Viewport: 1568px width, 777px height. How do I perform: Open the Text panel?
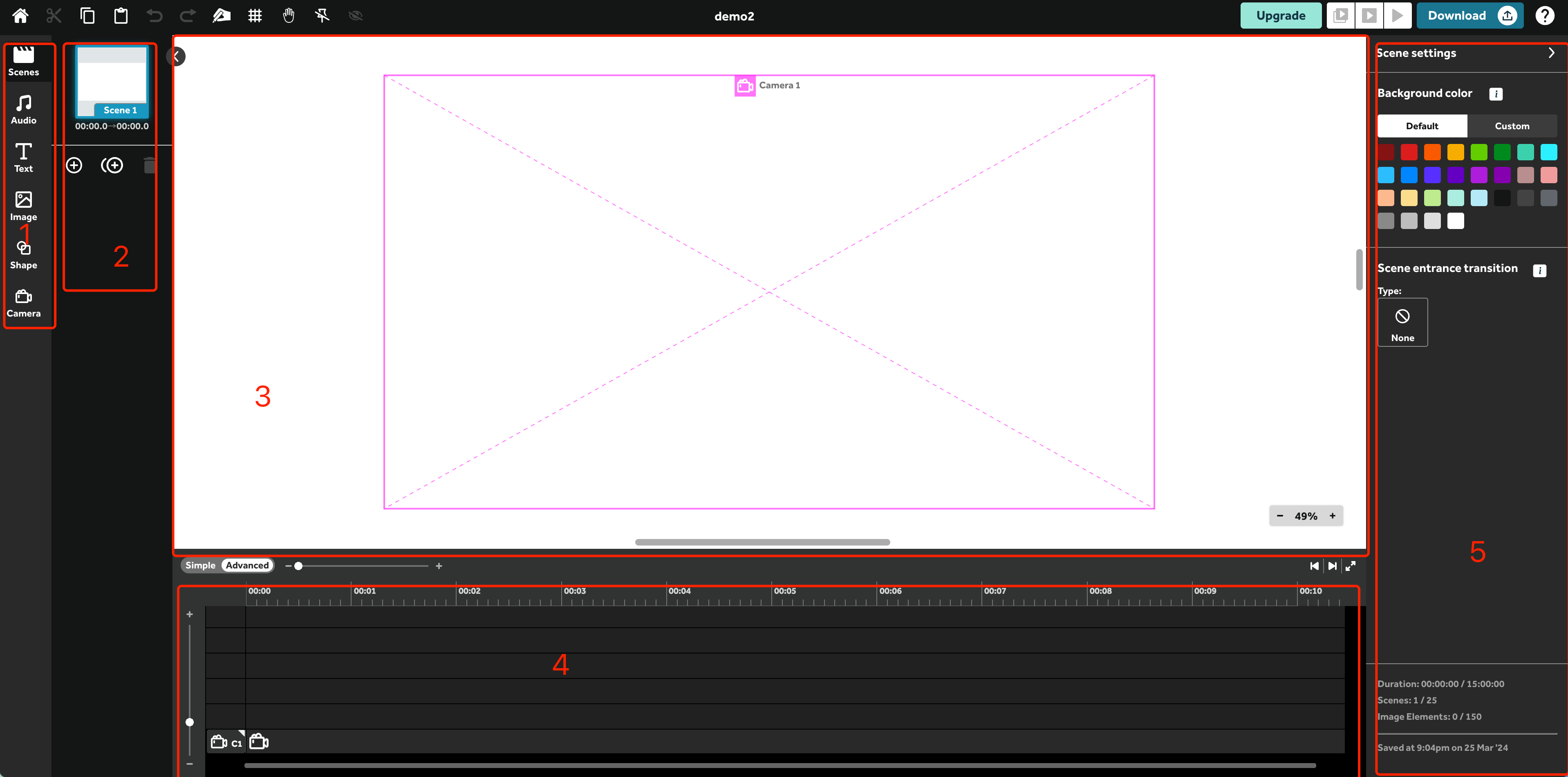coord(24,158)
